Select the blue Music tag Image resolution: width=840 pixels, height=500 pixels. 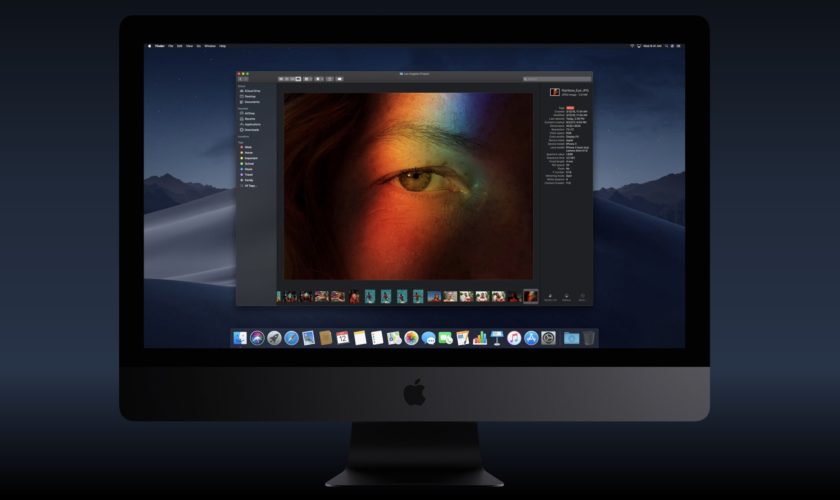click(246, 169)
